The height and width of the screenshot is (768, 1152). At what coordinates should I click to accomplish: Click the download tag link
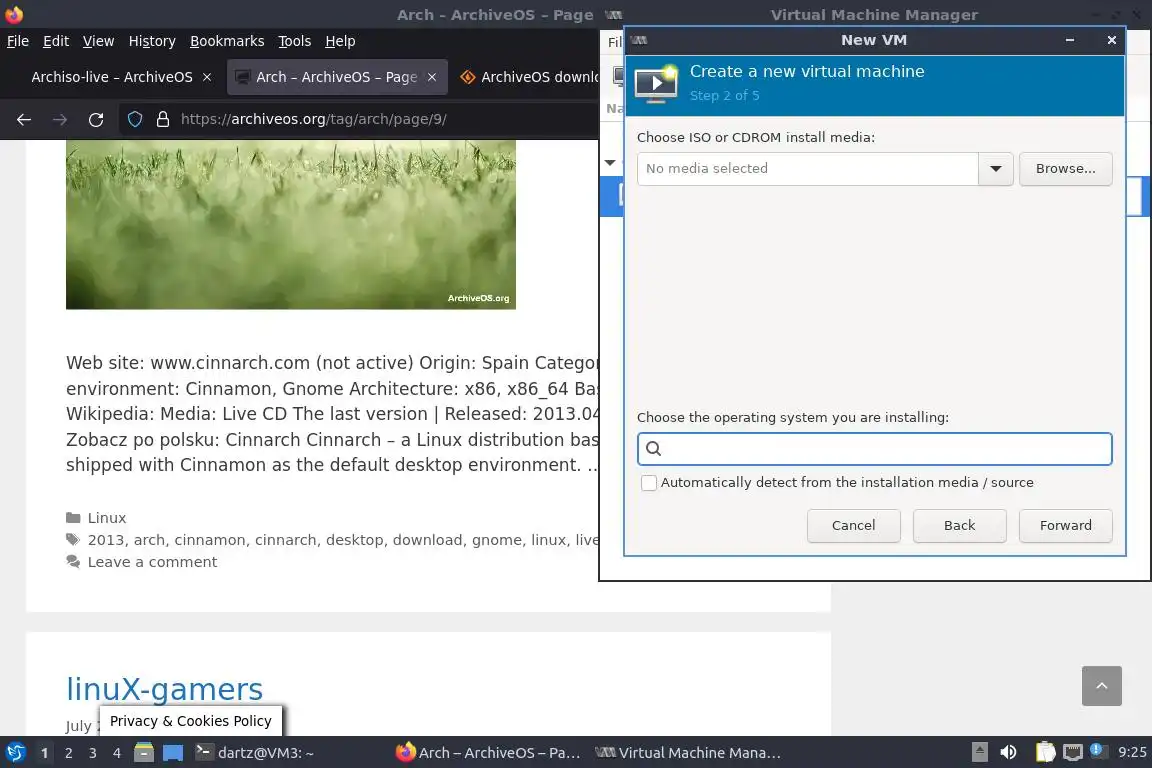tap(427, 540)
